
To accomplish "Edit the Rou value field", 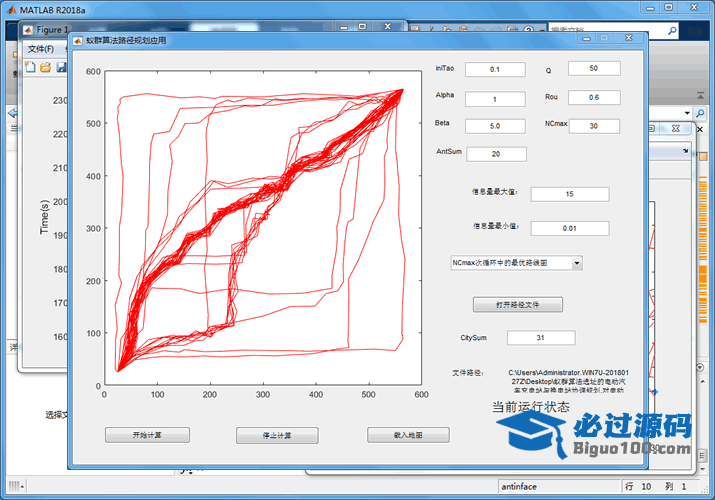I will point(594,97).
